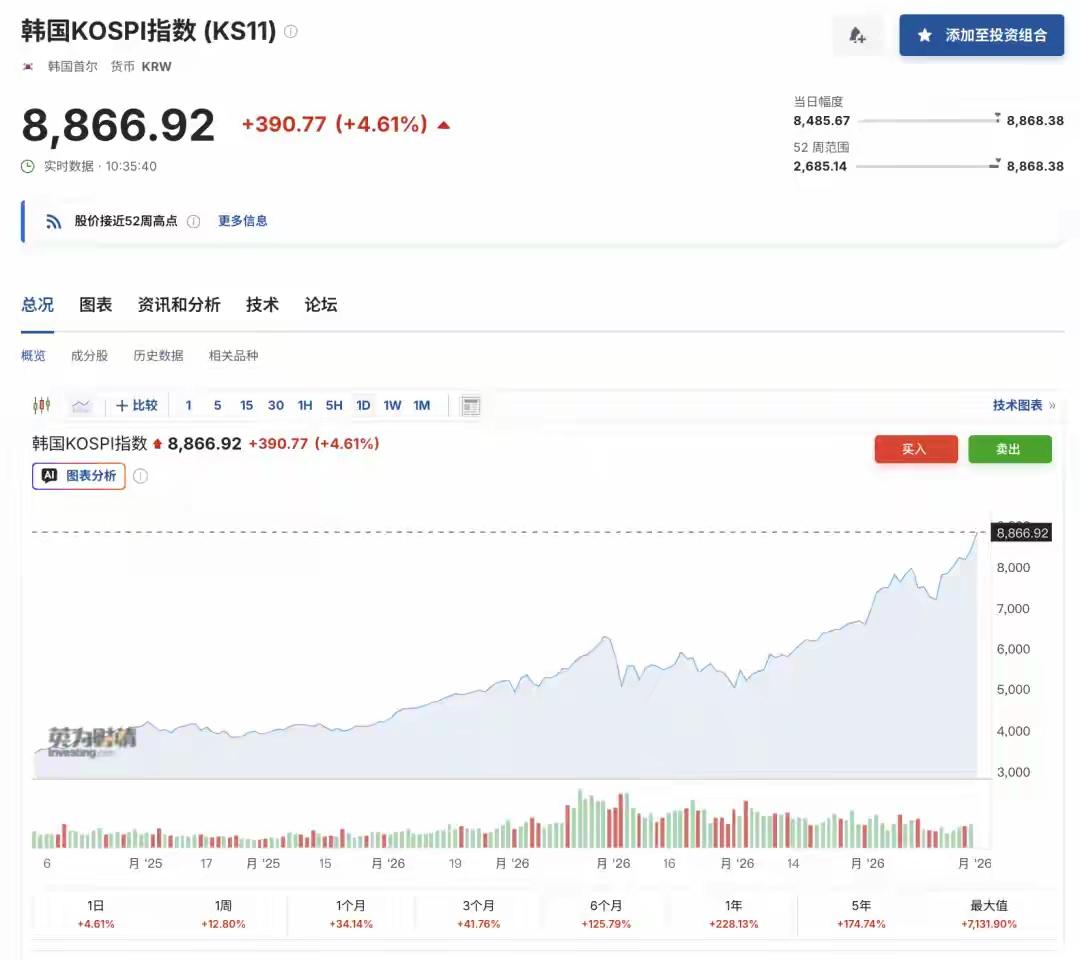Click the 货币 KRW text
This screenshot has height=960, width=1080.
[141, 67]
